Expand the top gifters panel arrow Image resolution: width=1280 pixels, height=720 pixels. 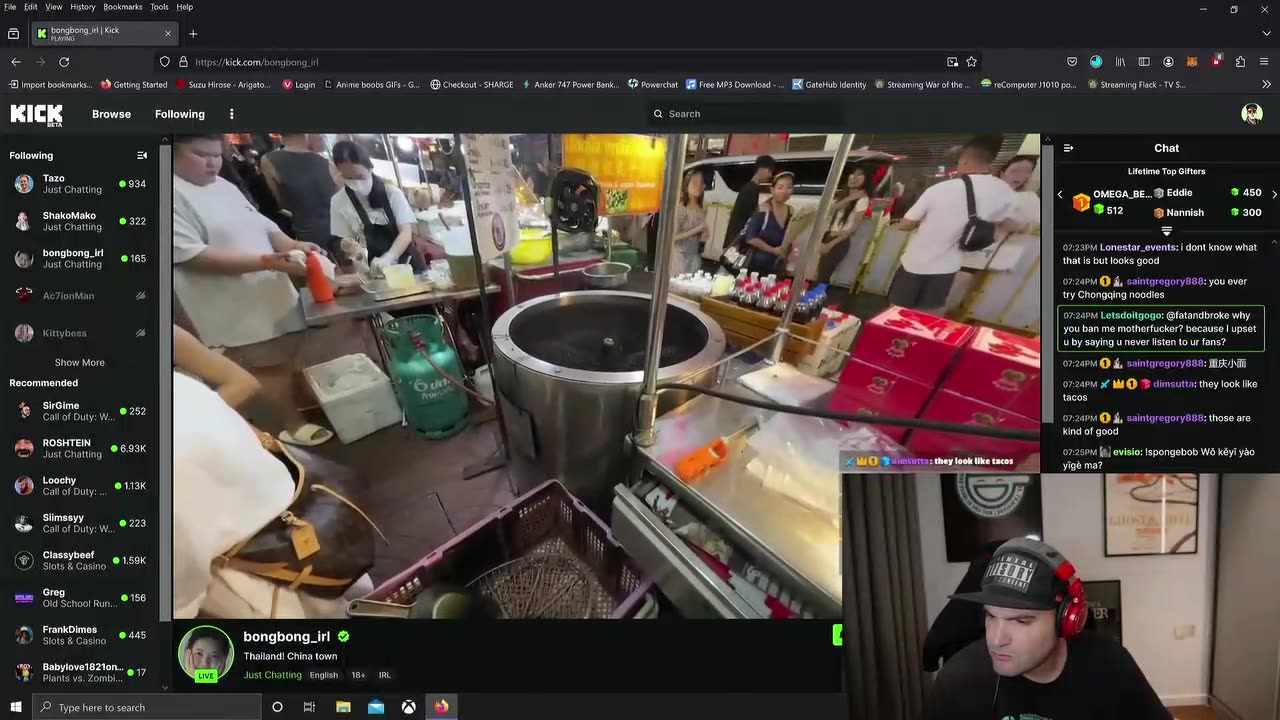pyautogui.click(x=1166, y=231)
